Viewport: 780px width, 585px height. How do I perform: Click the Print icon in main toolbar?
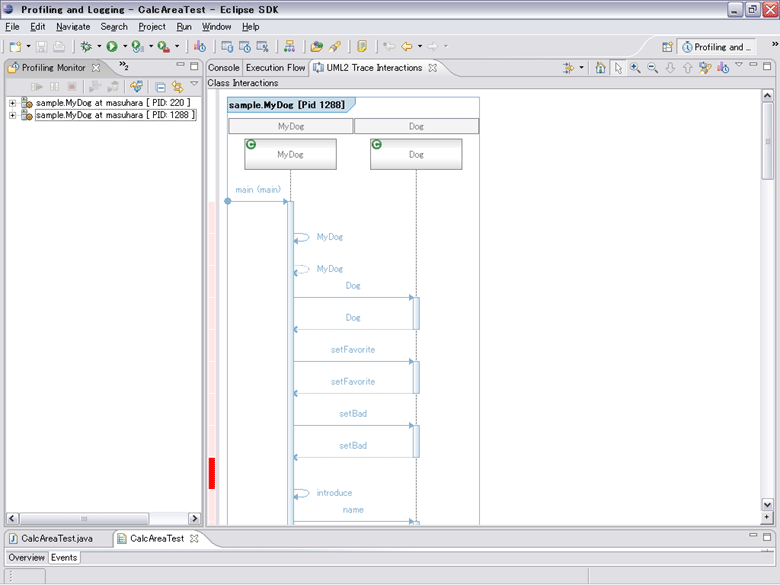(59, 47)
